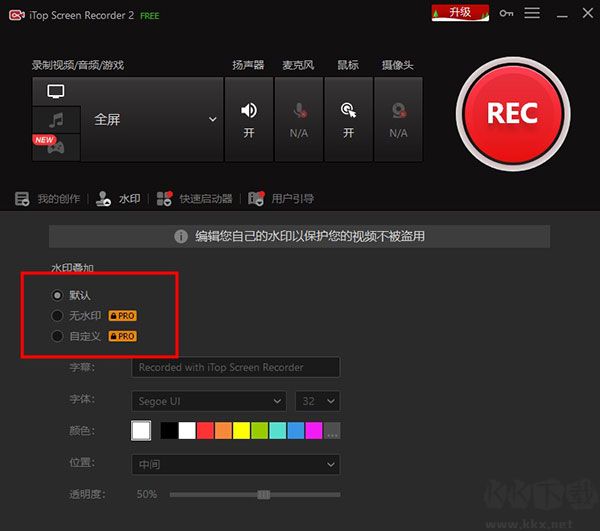Pick the cyan color swatch
600x531 pixels.
278,431
